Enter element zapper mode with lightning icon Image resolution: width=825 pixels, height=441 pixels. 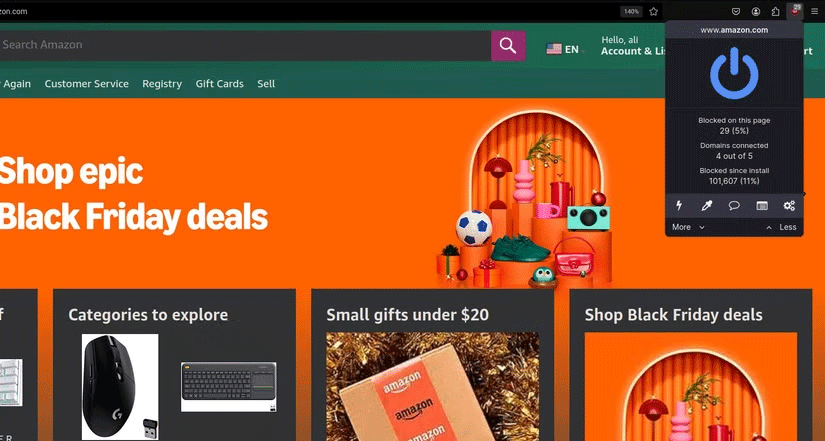coord(679,206)
